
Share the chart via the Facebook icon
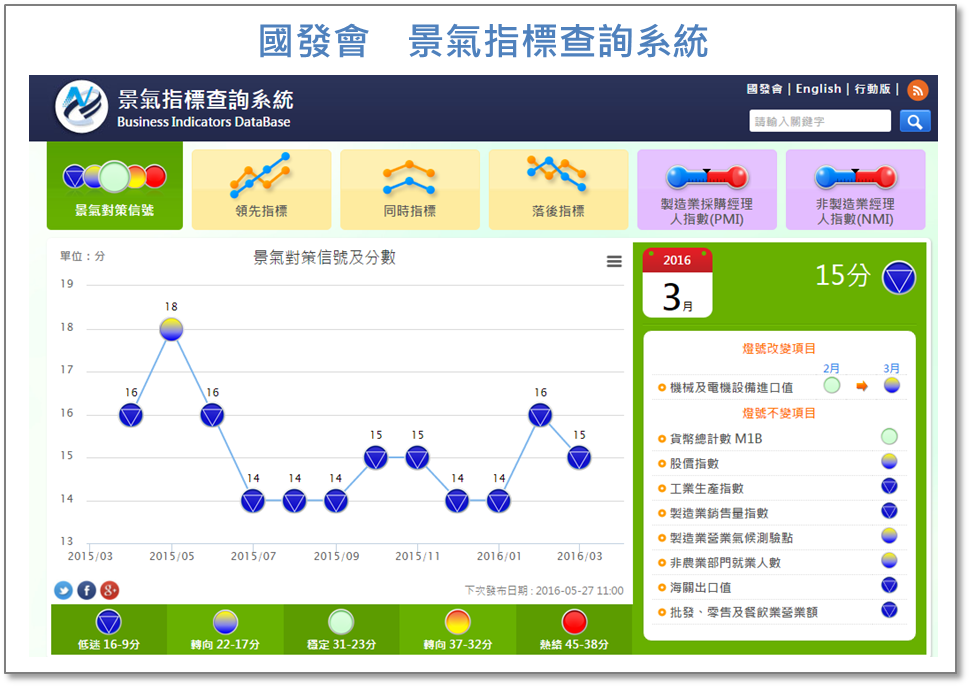click(x=86, y=590)
